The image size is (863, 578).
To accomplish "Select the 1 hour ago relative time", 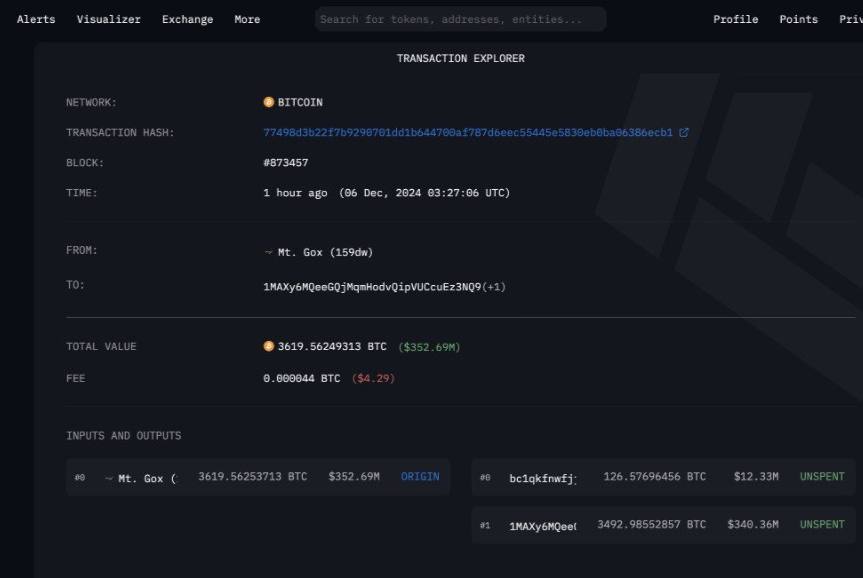I will (295, 193).
